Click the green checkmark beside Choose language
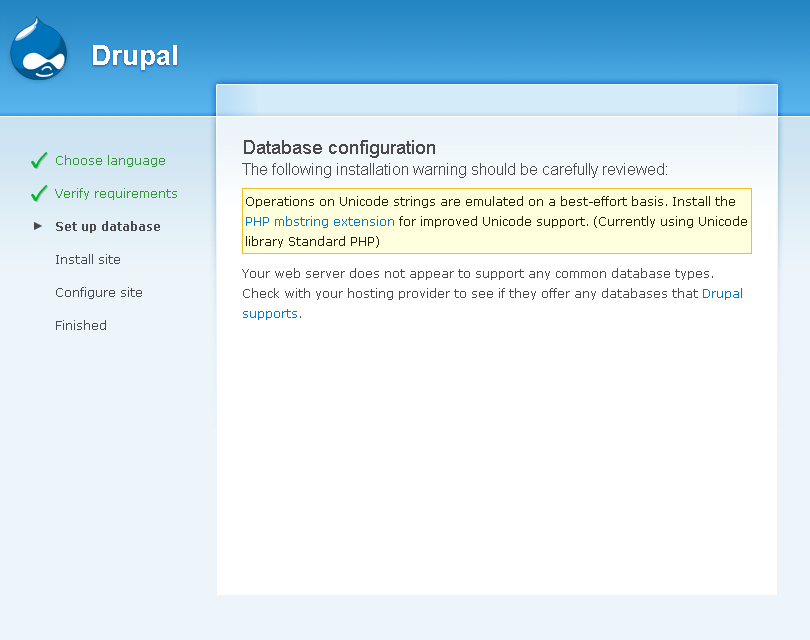Viewport: 810px width, 640px height. pyautogui.click(x=39, y=161)
